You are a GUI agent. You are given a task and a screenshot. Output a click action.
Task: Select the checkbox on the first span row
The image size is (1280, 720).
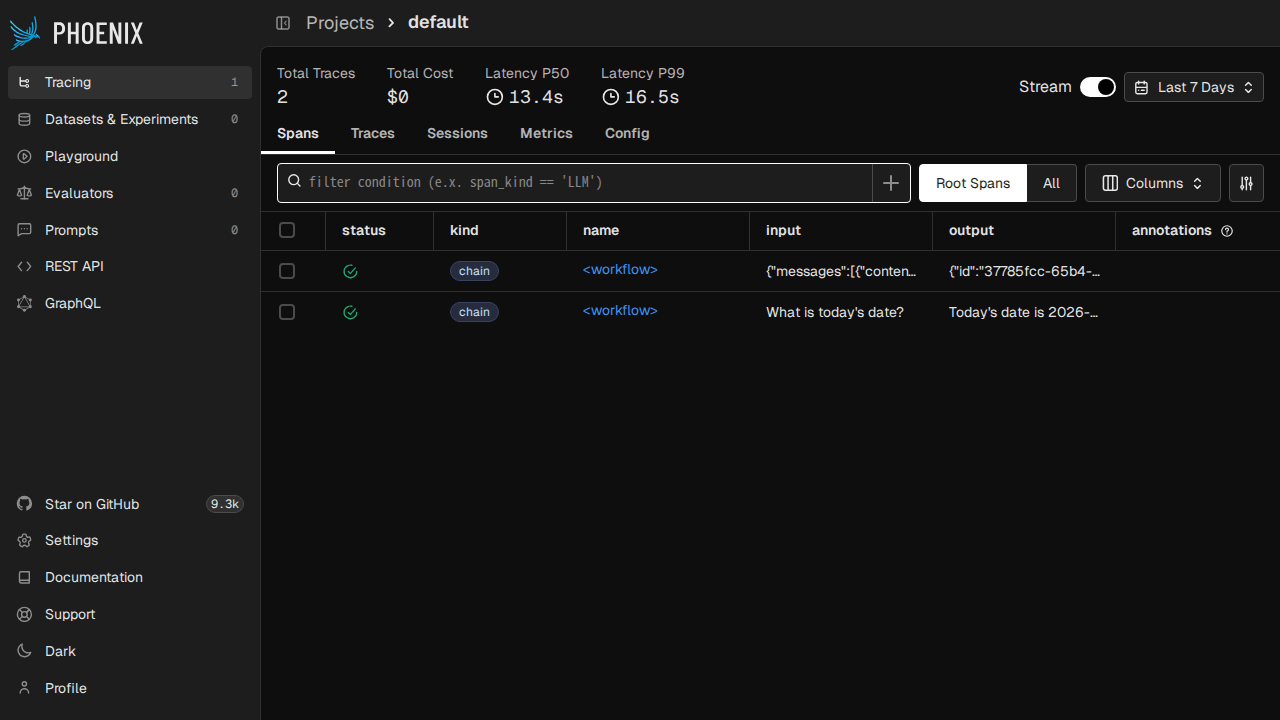click(287, 270)
